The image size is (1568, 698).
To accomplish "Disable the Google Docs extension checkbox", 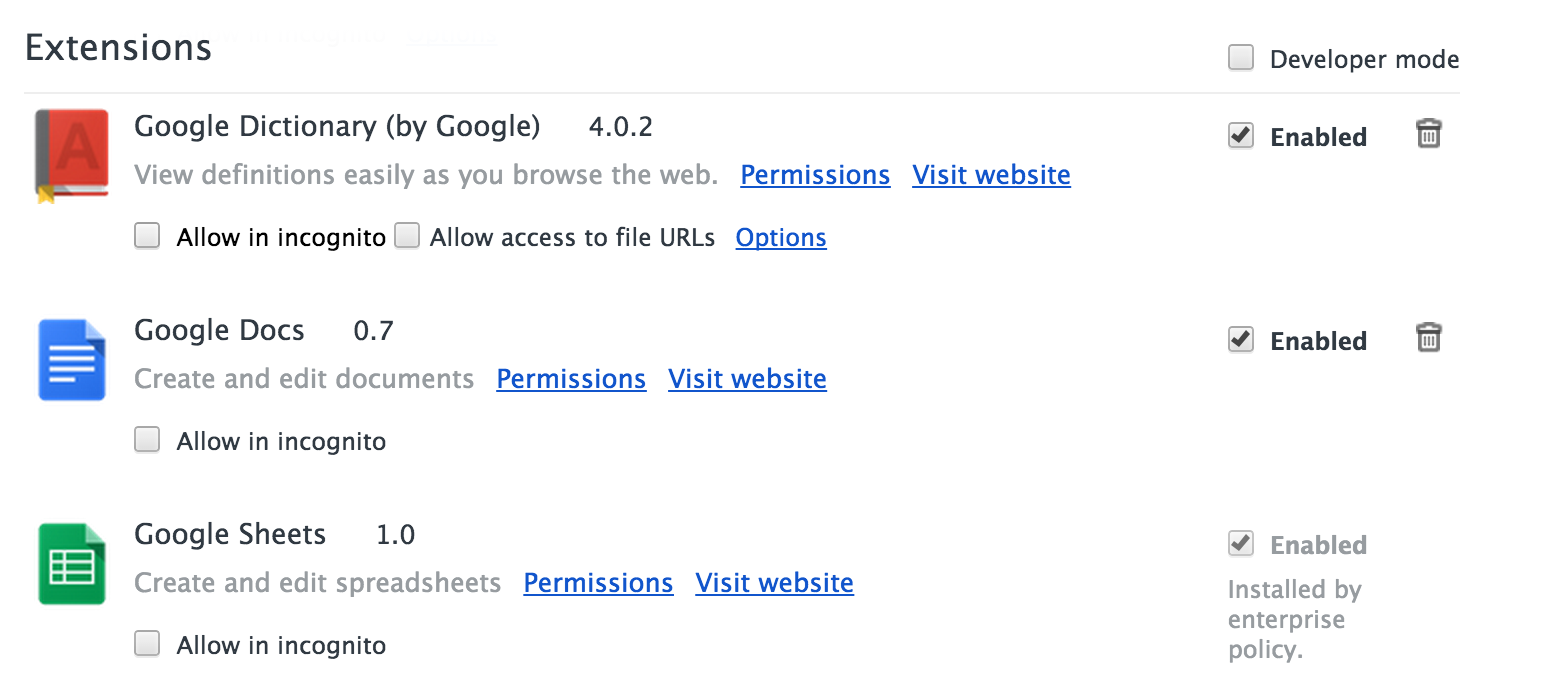I will pyautogui.click(x=1241, y=339).
